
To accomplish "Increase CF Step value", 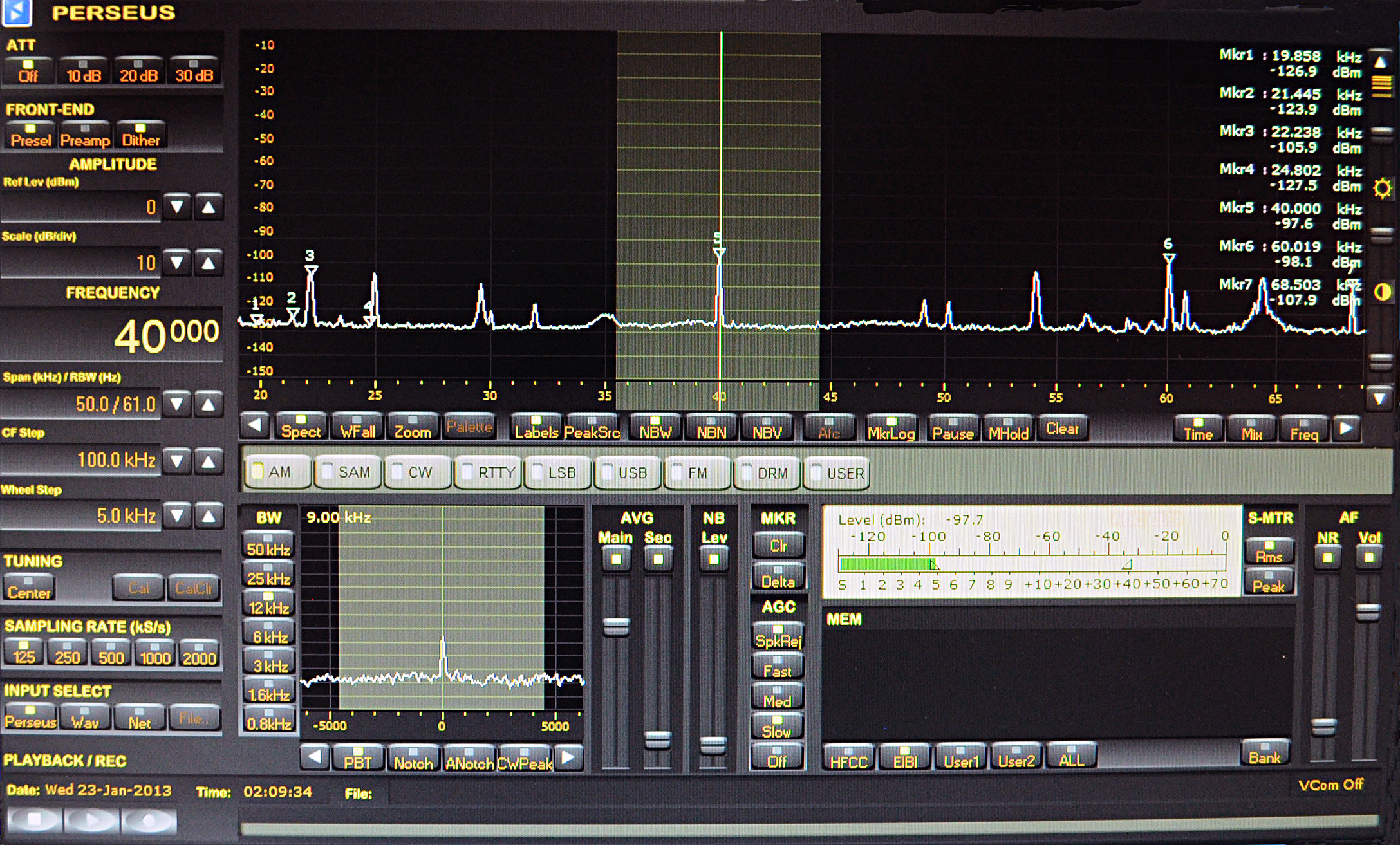I will [209, 461].
